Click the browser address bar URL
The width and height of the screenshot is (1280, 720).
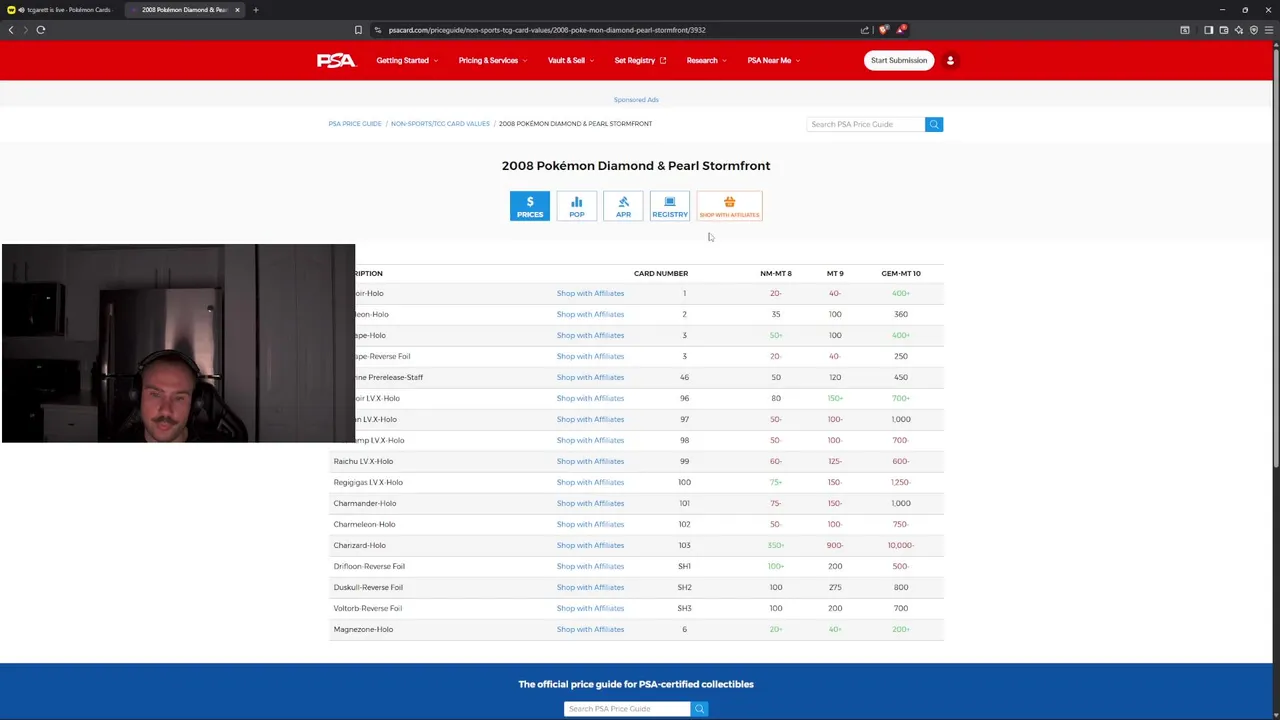(x=547, y=30)
